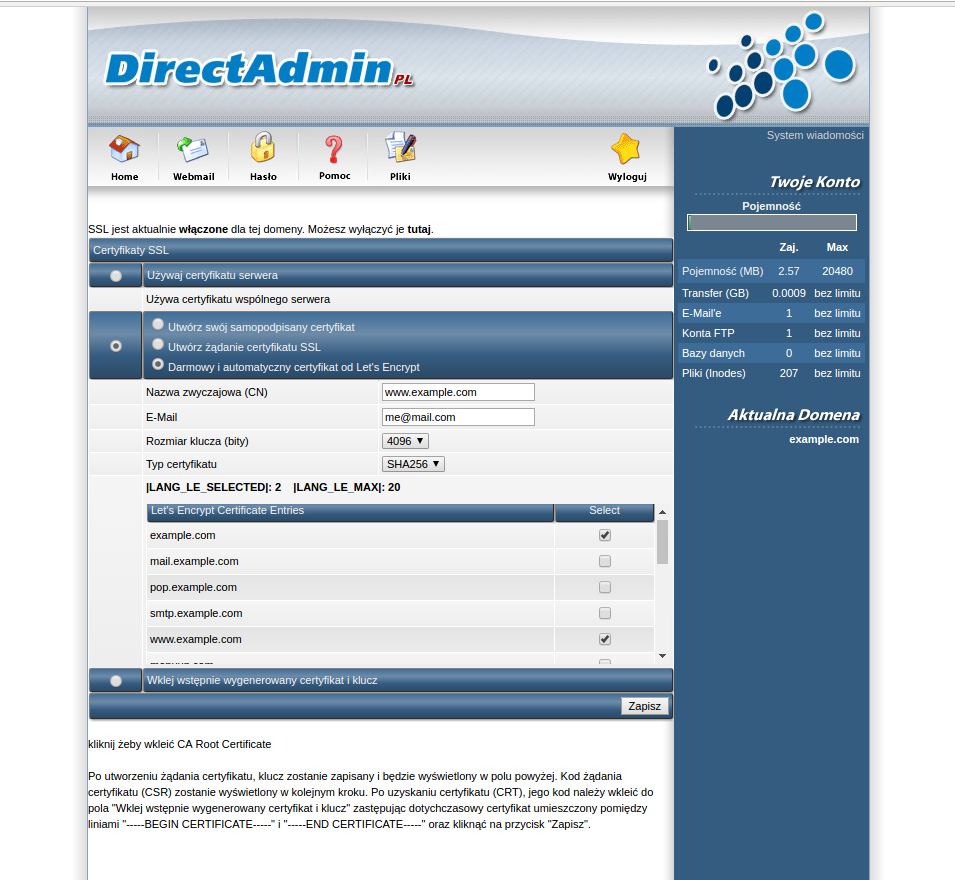Uncheck the www.example.com certificate entry
This screenshot has width=955, height=880.
(x=605, y=639)
